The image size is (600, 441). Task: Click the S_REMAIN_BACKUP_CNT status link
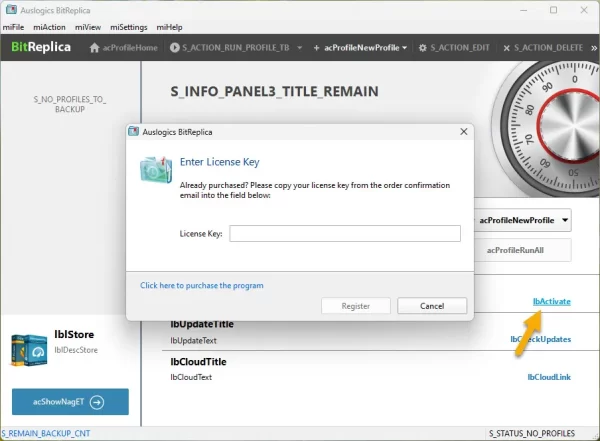point(46,433)
